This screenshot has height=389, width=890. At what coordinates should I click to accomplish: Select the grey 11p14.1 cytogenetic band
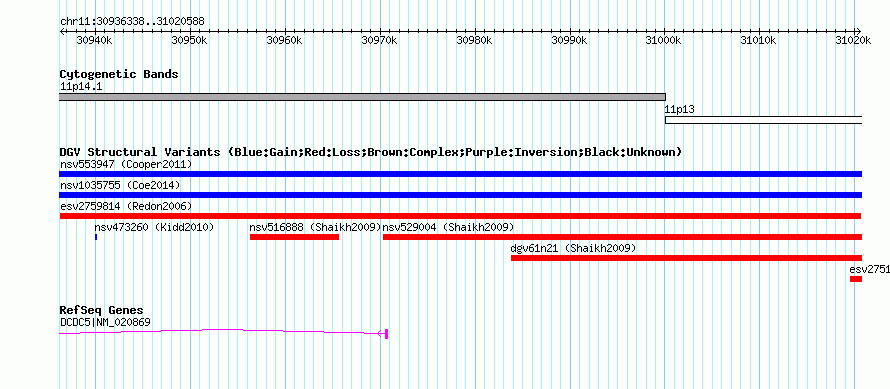pos(362,97)
